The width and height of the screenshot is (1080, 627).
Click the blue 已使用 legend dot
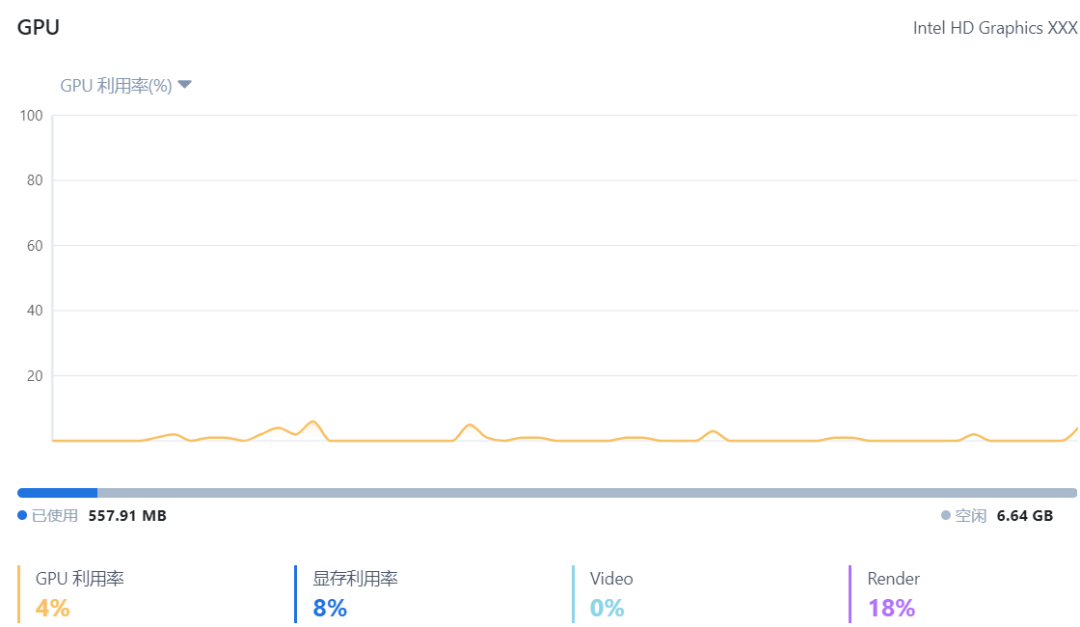tap(22, 516)
